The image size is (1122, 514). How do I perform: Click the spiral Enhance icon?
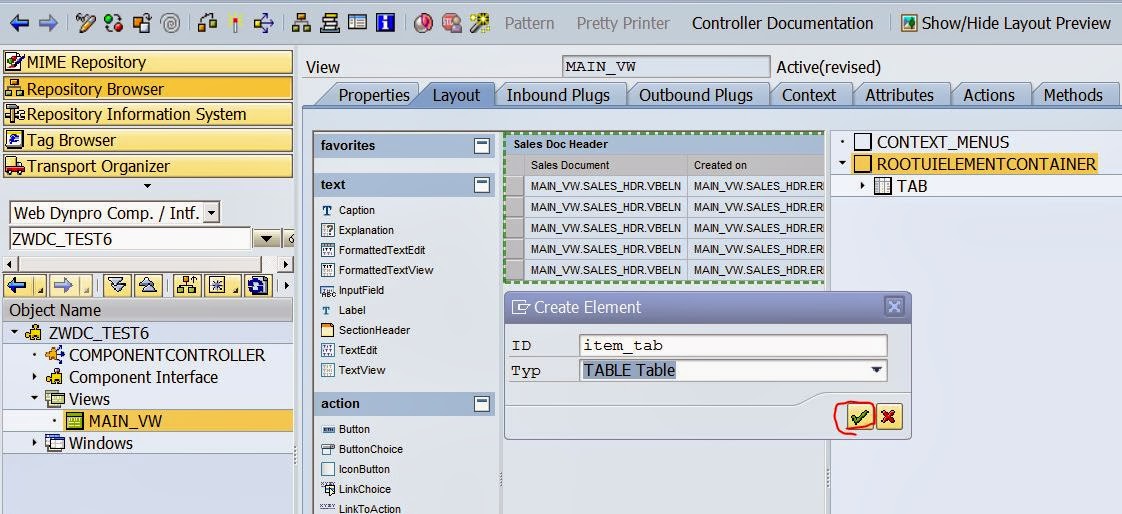point(170,24)
